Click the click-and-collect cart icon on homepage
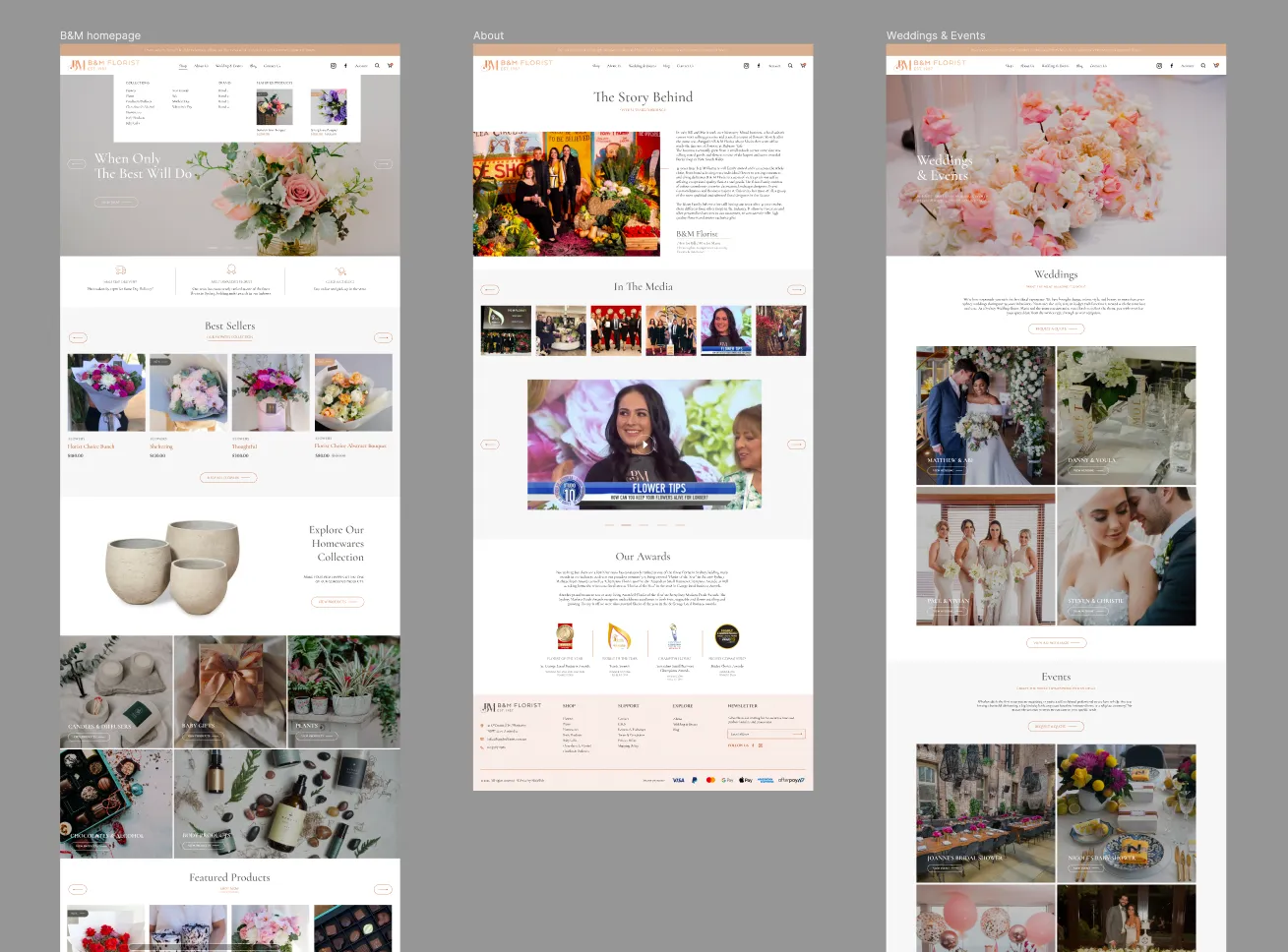Image resolution: width=1288 pixels, height=952 pixels. 340,270
